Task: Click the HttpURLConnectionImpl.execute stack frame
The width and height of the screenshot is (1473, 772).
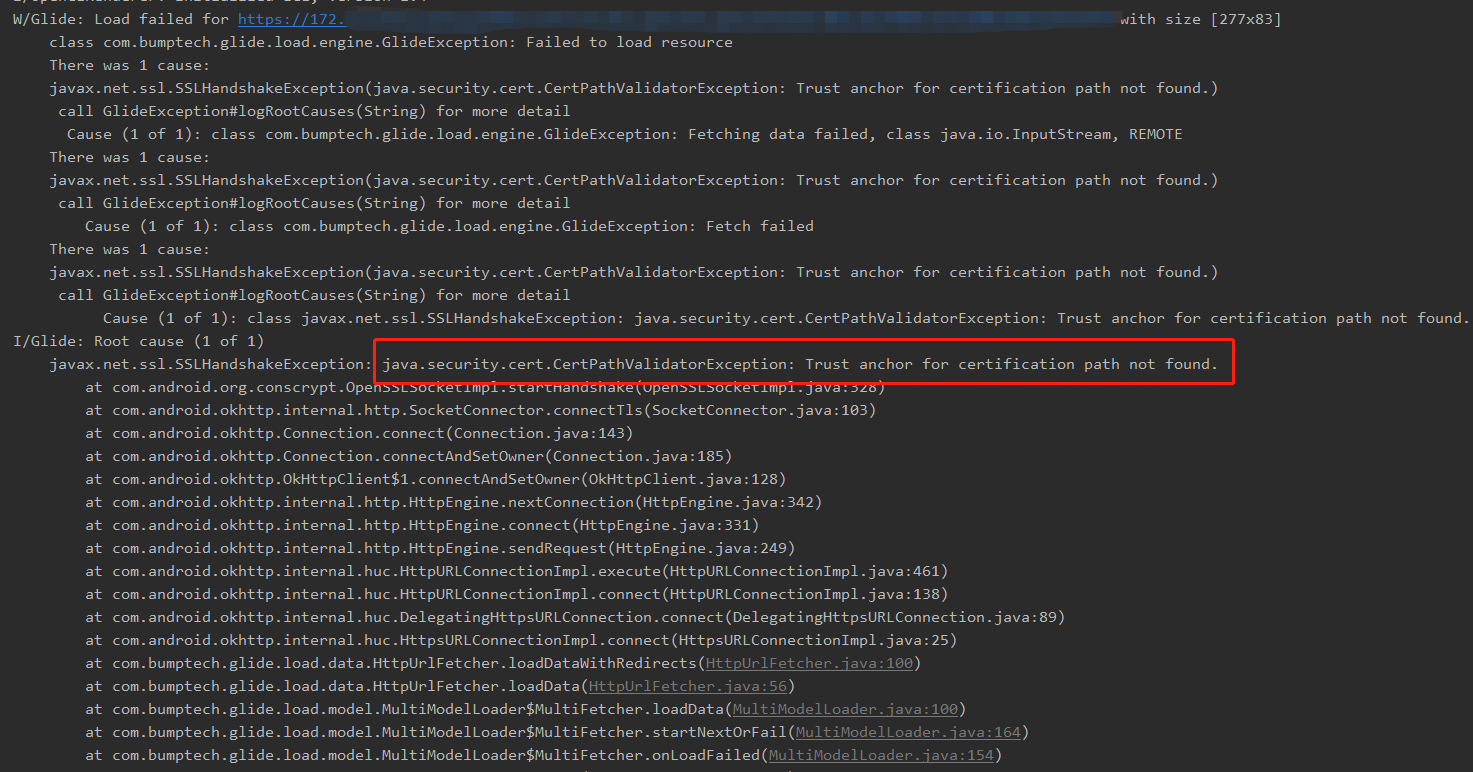Action: coord(516,571)
